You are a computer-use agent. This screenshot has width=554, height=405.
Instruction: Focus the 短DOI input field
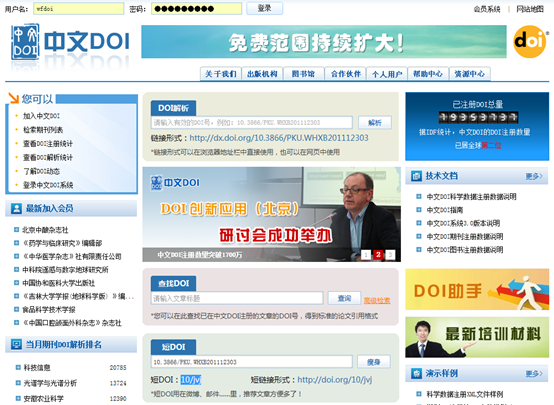pos(252,362)
